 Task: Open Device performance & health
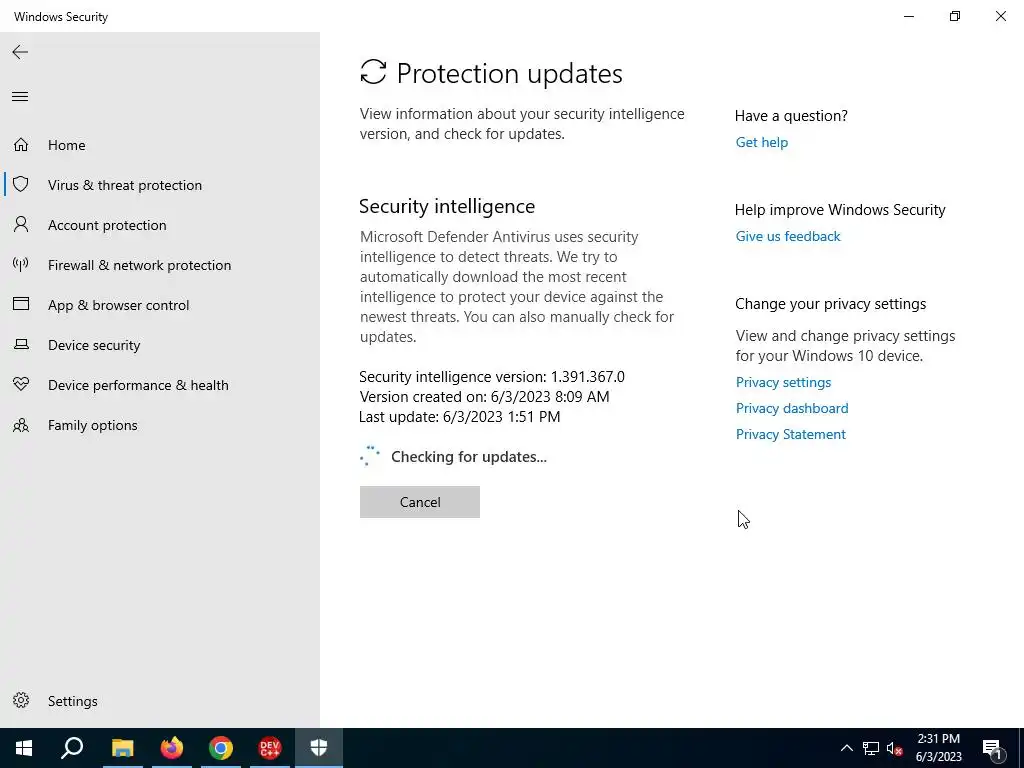[138, 385]
